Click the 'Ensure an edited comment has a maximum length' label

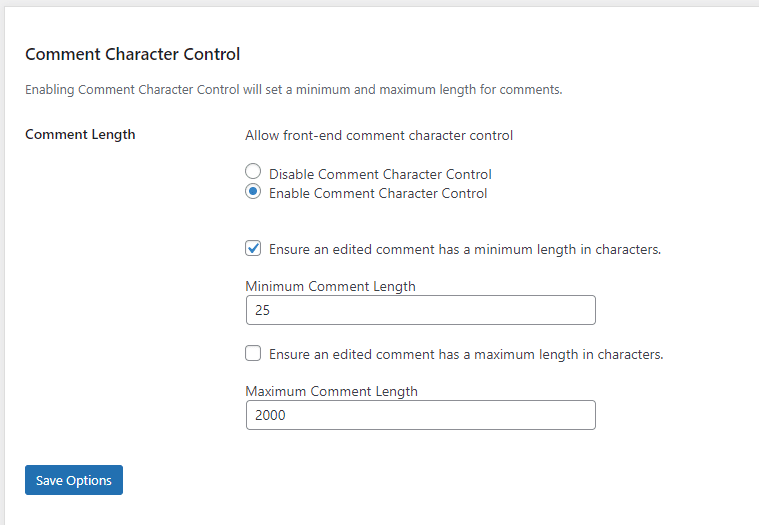(x=466, y=355)
